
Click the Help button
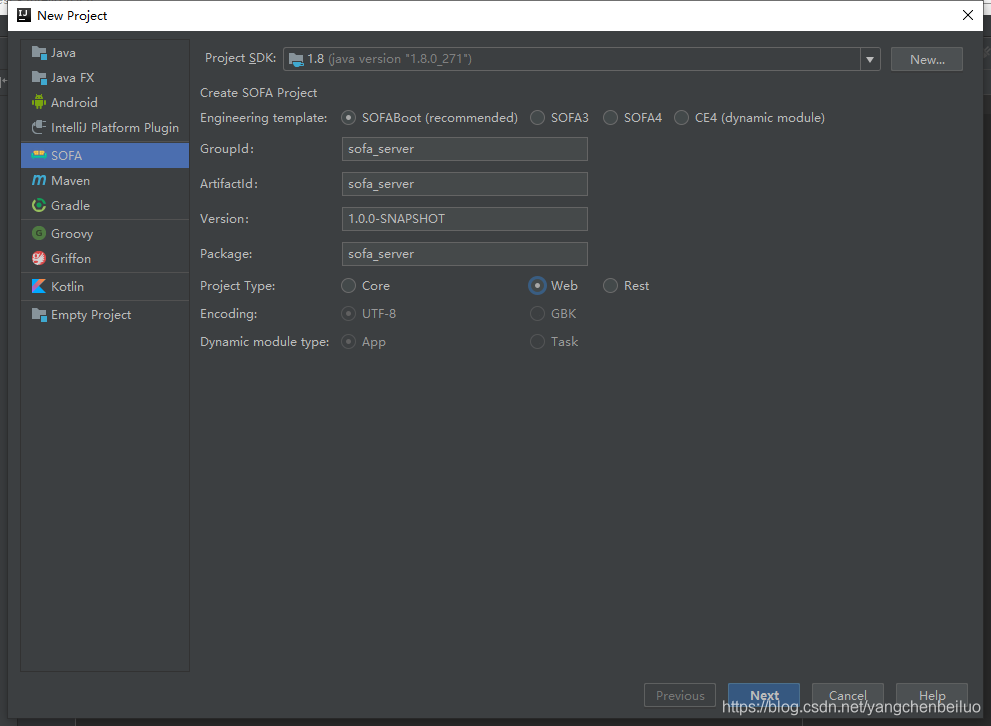[932, 695]
